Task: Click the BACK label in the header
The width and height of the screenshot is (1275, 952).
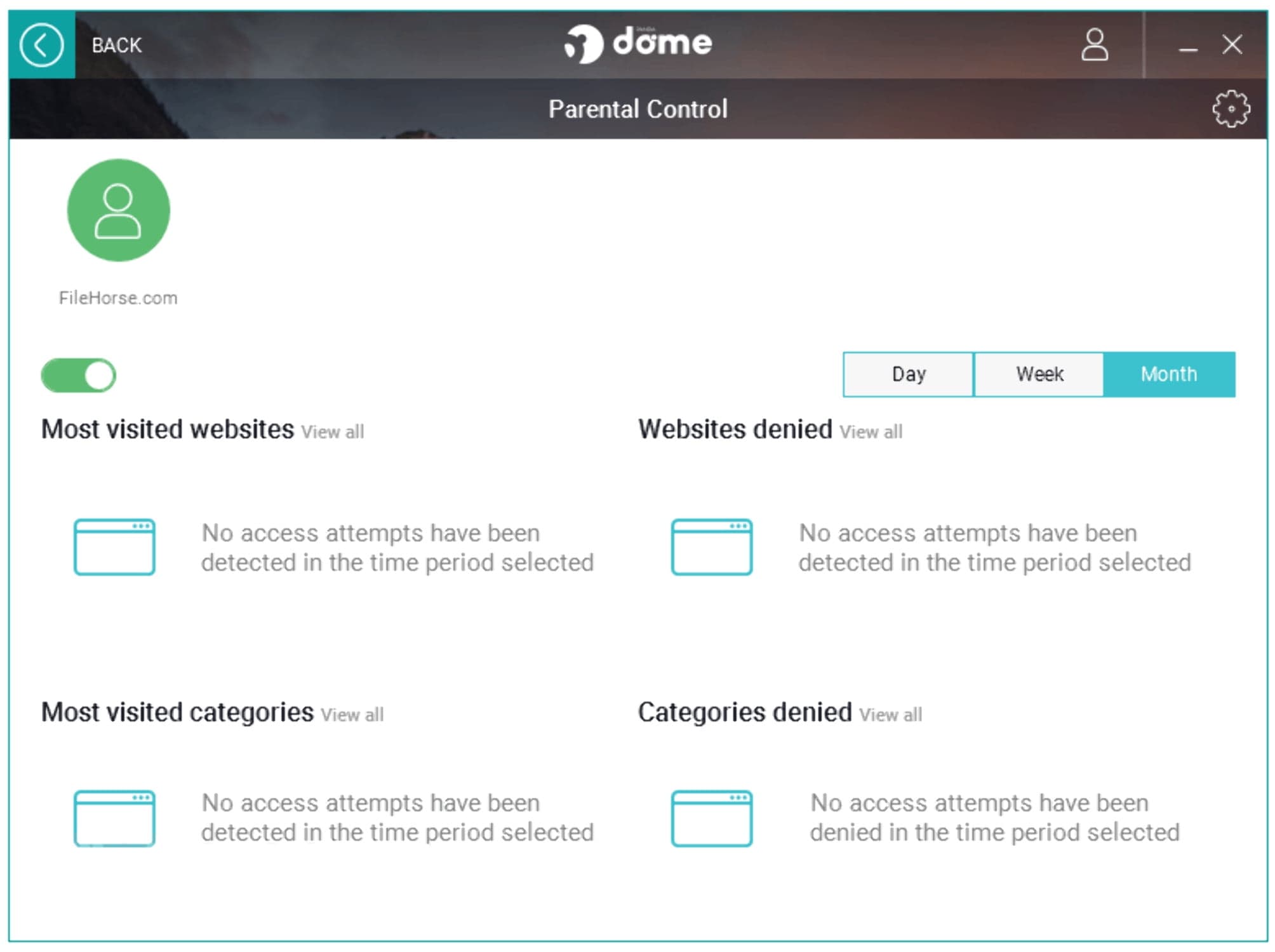Action: tap(116, 46)
